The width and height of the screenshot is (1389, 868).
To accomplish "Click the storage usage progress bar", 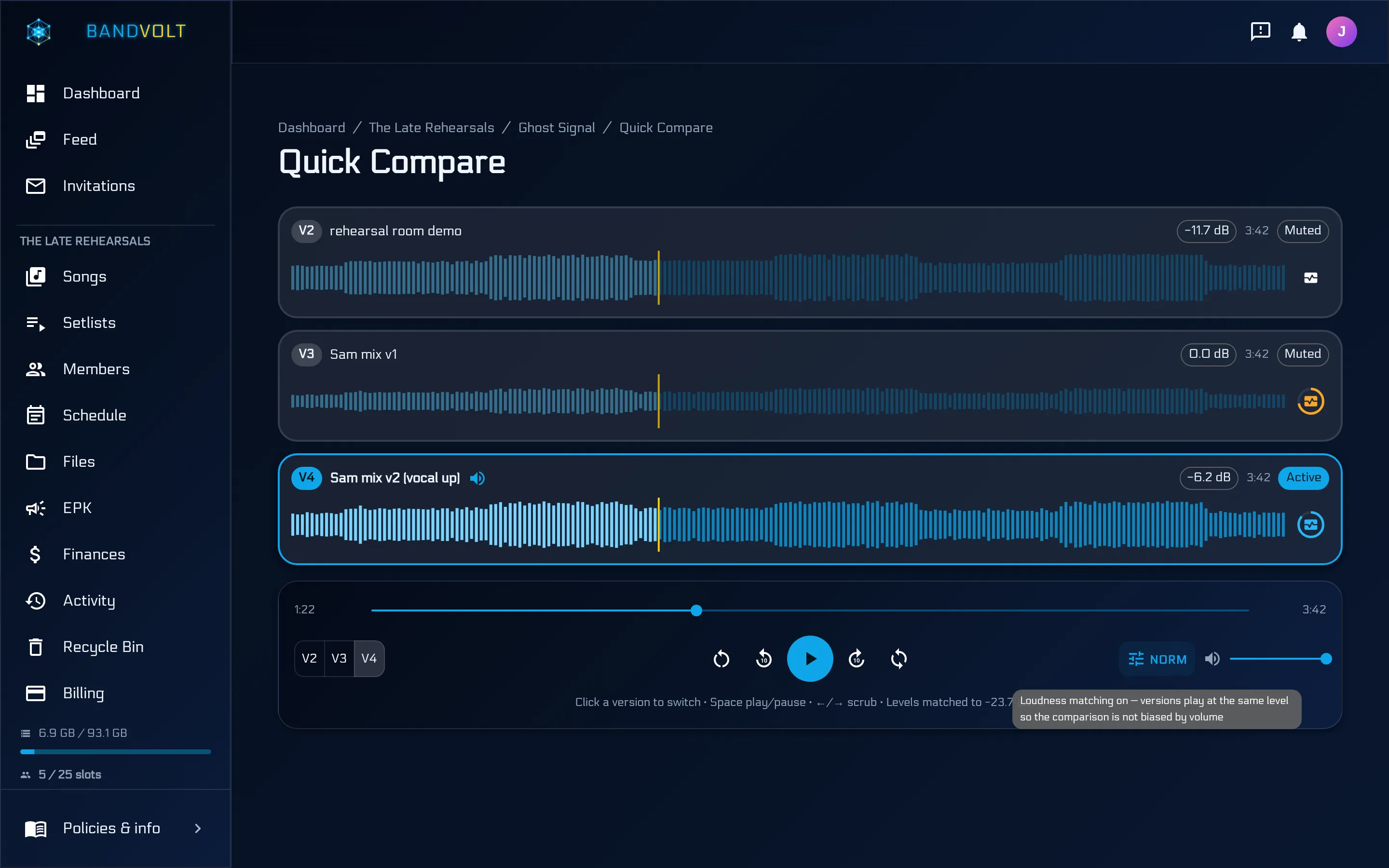I will tap(115, 751).
